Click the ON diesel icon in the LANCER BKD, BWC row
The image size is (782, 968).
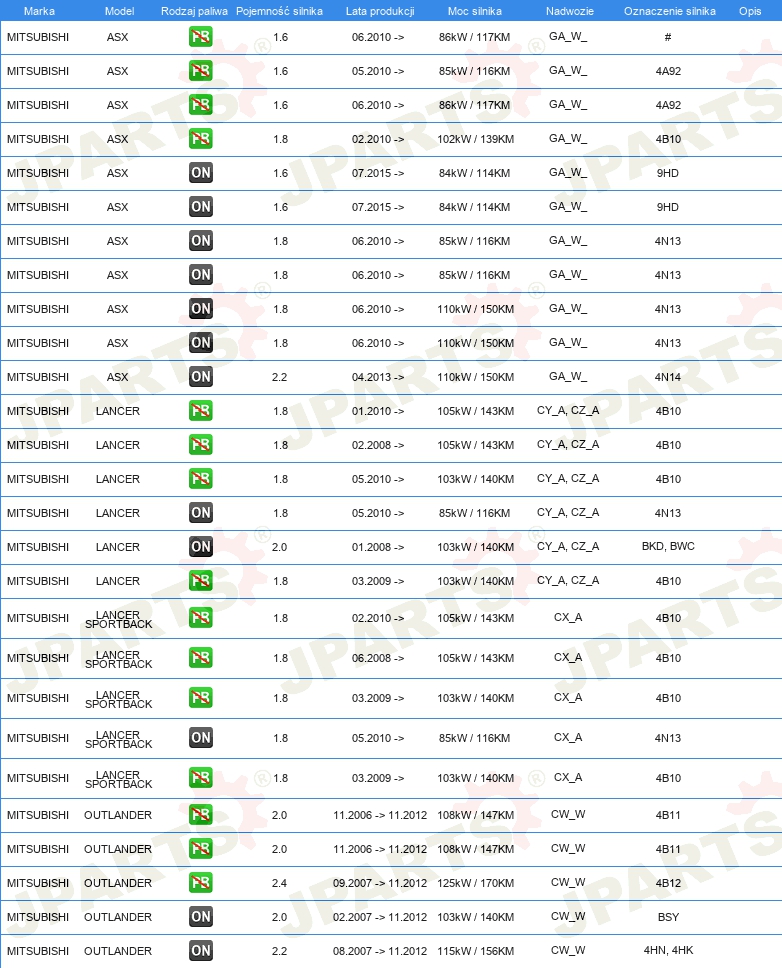(201, 546)
